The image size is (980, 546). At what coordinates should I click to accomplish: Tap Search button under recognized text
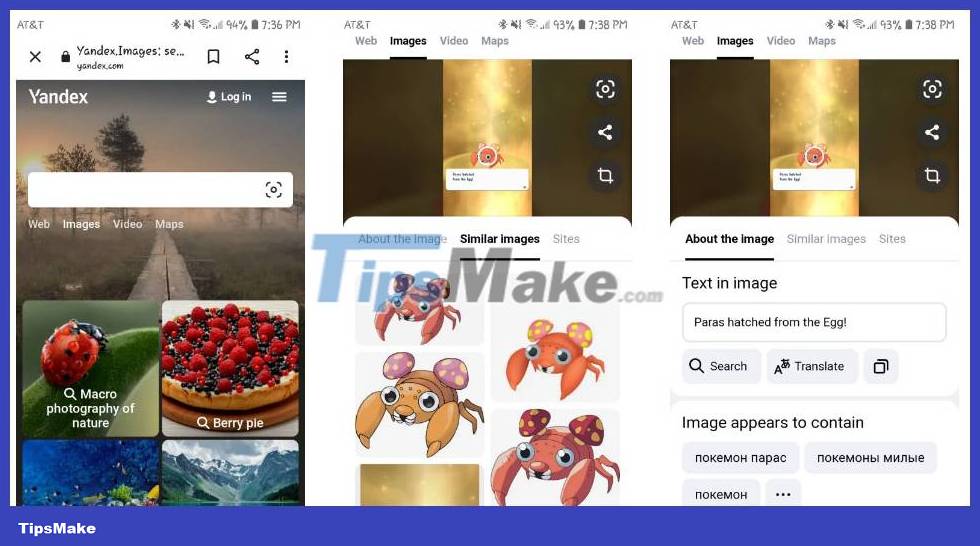(x=721, y=366)
